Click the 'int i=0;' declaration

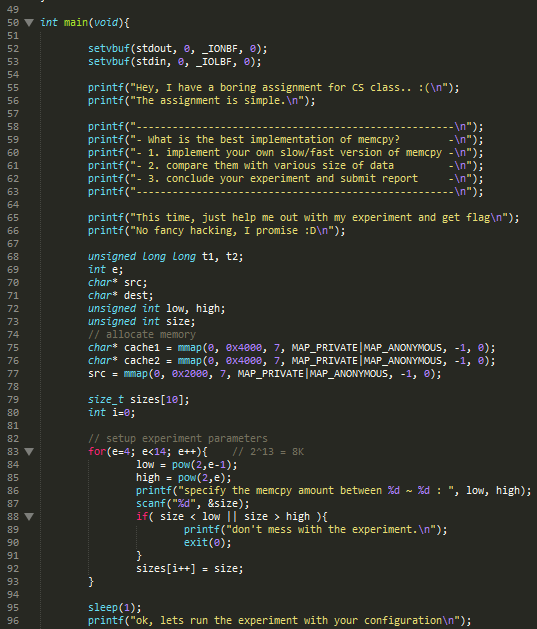coord(111,413)
